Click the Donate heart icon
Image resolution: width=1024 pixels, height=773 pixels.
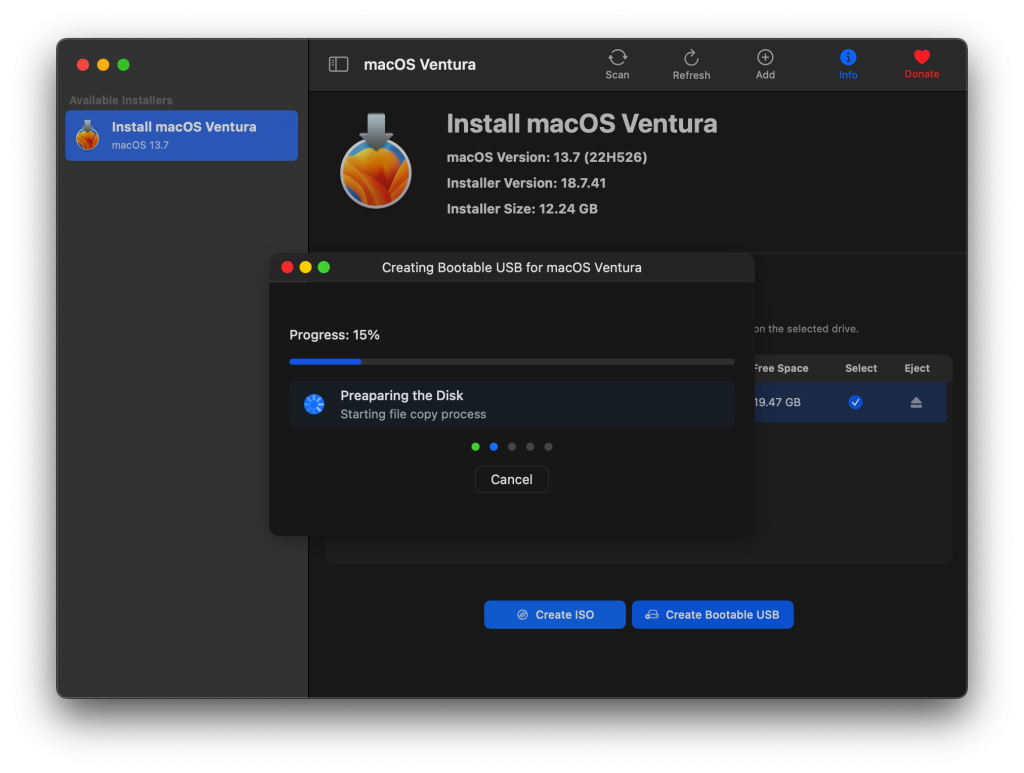(x=921, y=57)
